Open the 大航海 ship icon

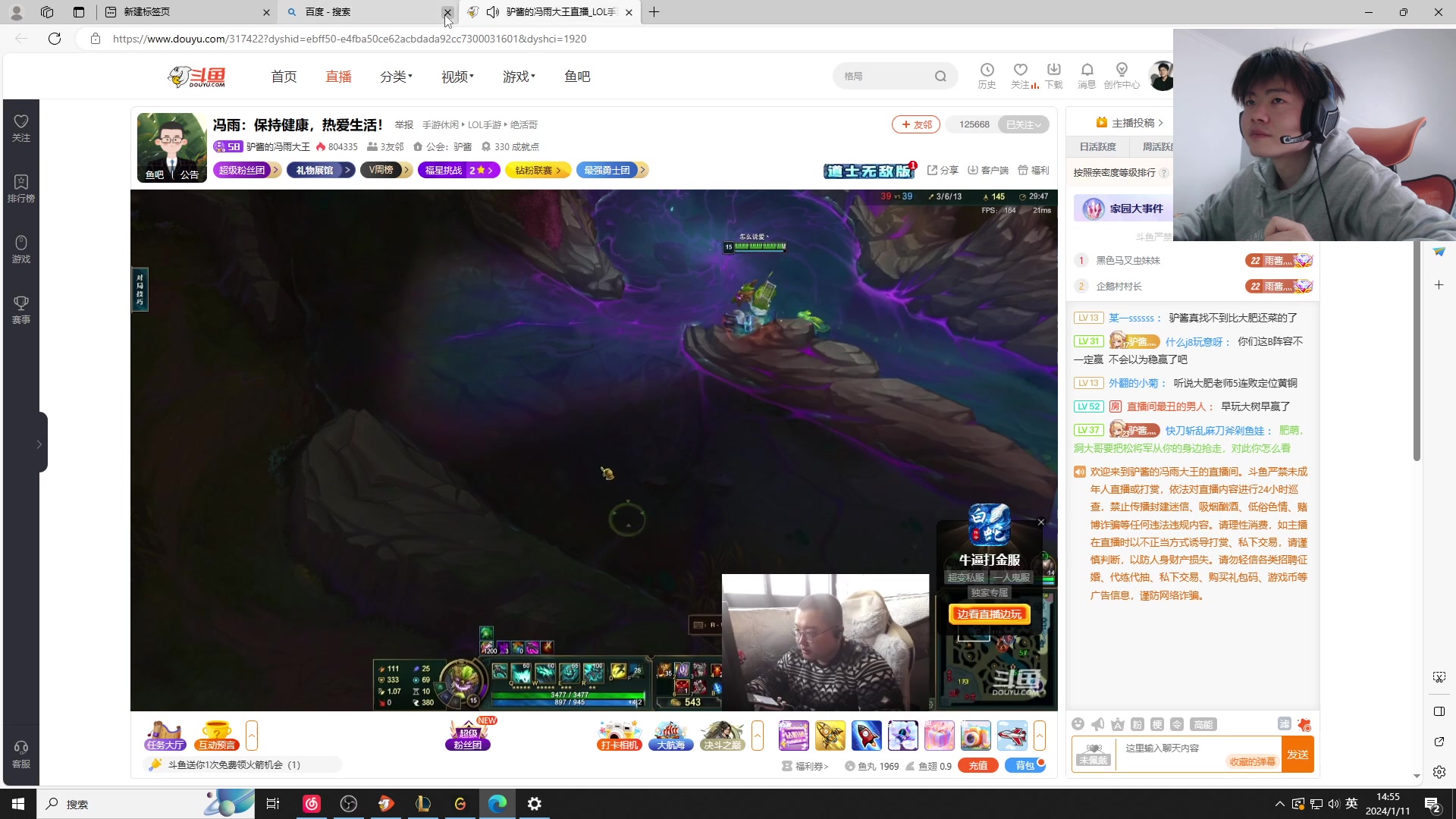pos(671,736)
